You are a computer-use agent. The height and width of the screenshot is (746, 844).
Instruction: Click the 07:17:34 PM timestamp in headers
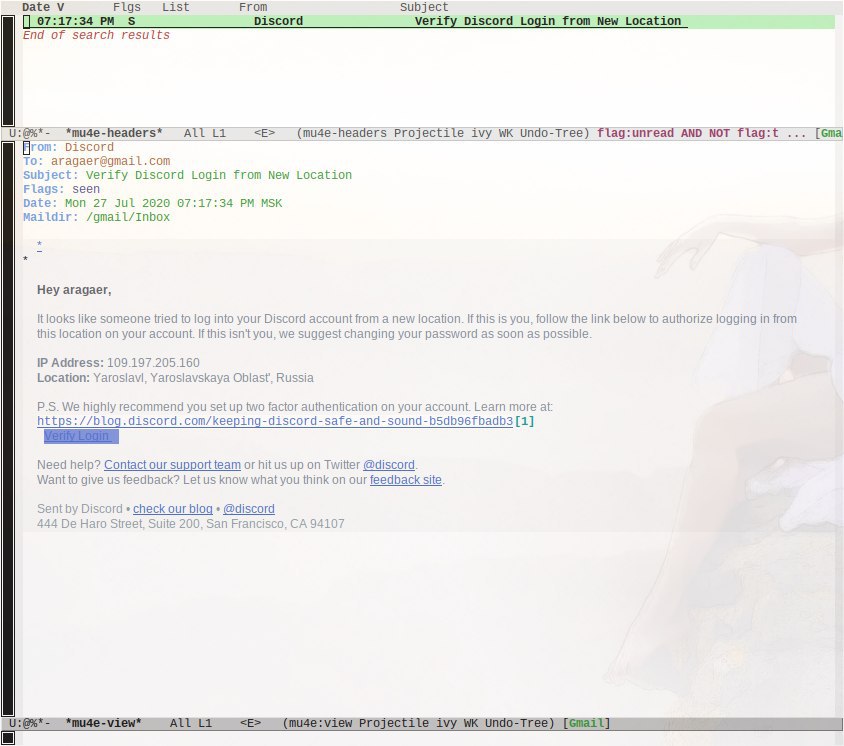point(75,21)
